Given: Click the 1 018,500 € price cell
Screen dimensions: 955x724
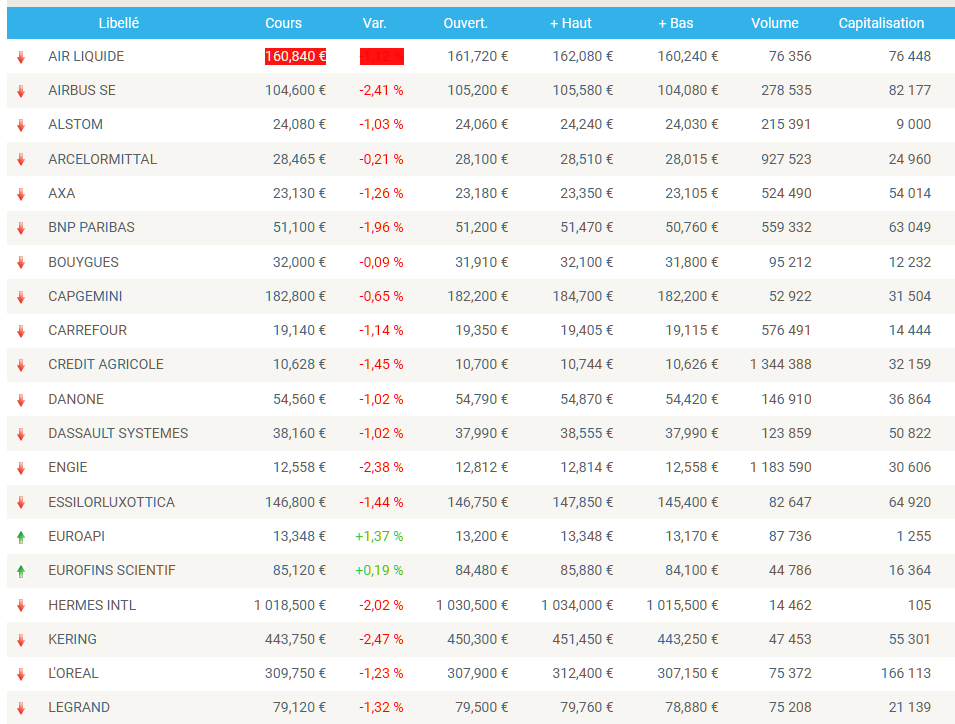Looking at the screenshot, I should click(290, 605).
